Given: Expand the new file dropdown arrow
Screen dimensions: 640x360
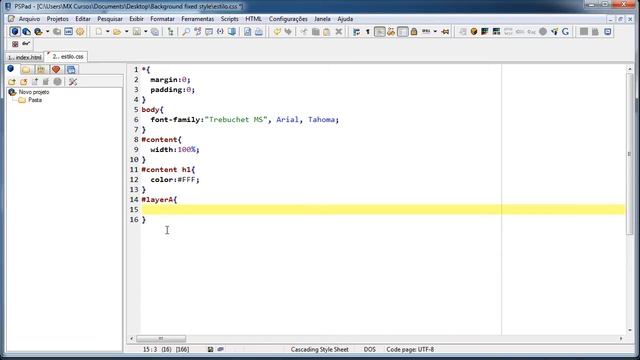Looking at the screenshot, I should 107,31.
